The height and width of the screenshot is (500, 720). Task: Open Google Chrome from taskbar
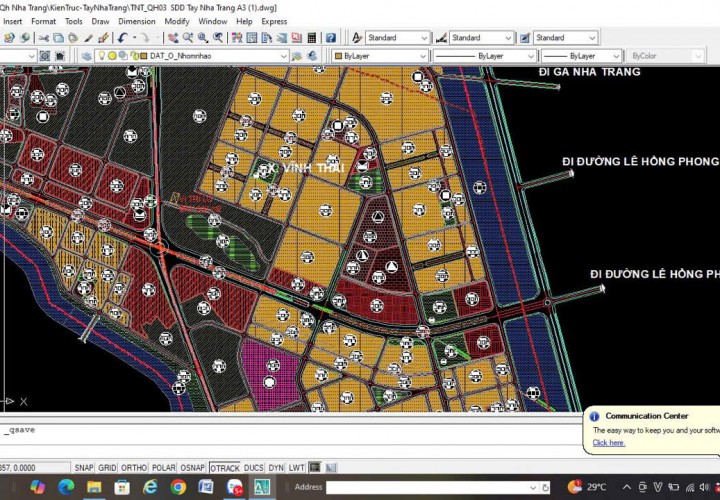(x=178, y=487)
